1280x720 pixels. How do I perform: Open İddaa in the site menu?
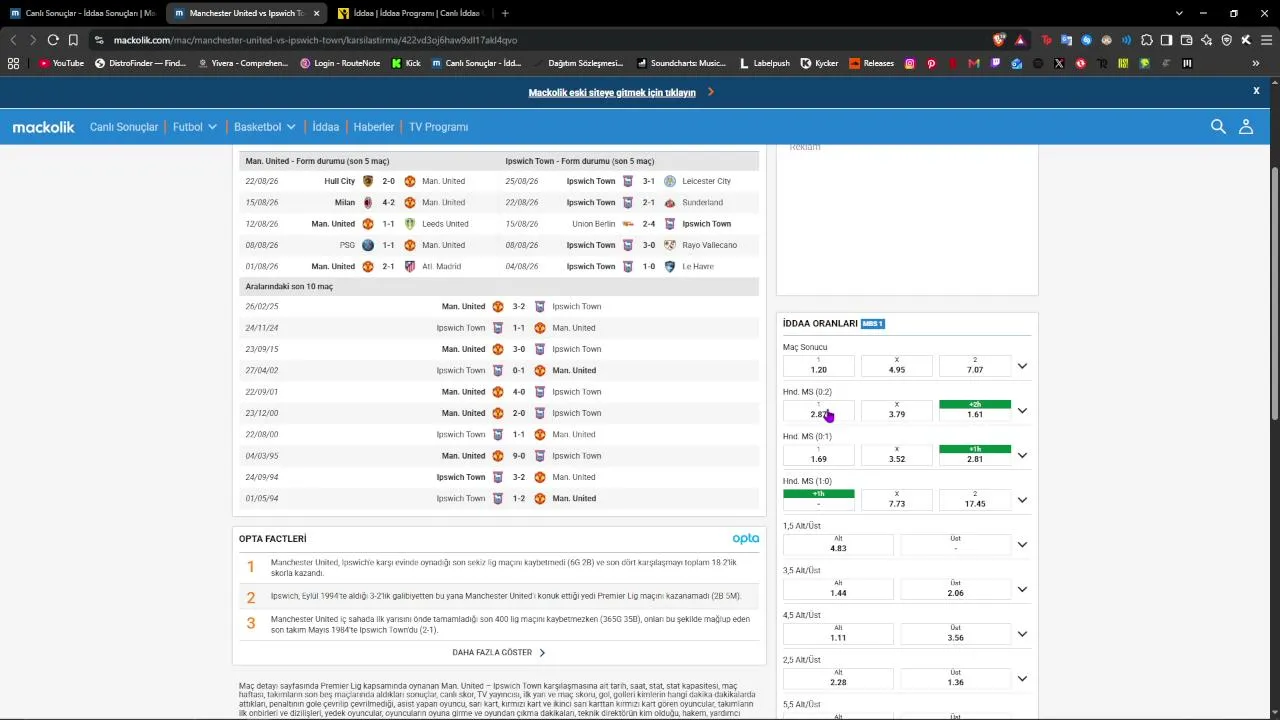(x=325, y=127)
